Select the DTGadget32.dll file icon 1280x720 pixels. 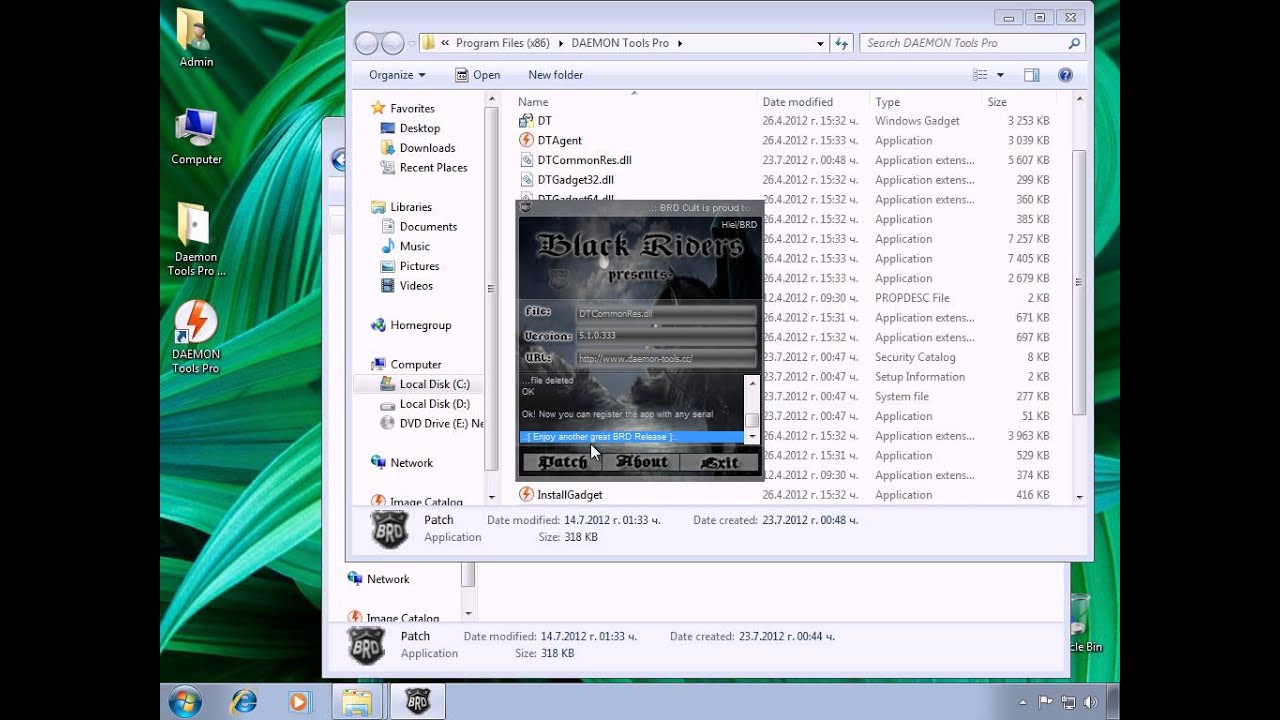click(x=526, y=180)
